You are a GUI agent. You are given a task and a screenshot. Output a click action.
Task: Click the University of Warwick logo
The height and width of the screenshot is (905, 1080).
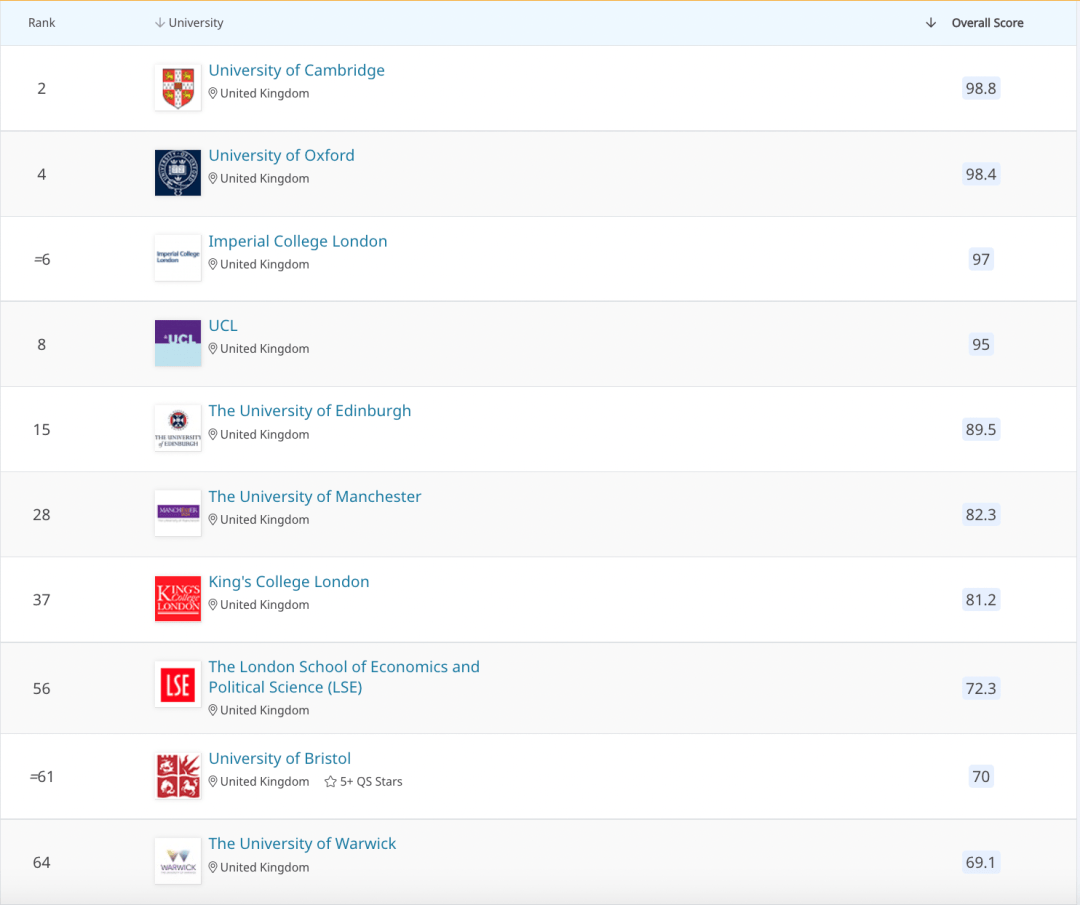tap(177, 861)
